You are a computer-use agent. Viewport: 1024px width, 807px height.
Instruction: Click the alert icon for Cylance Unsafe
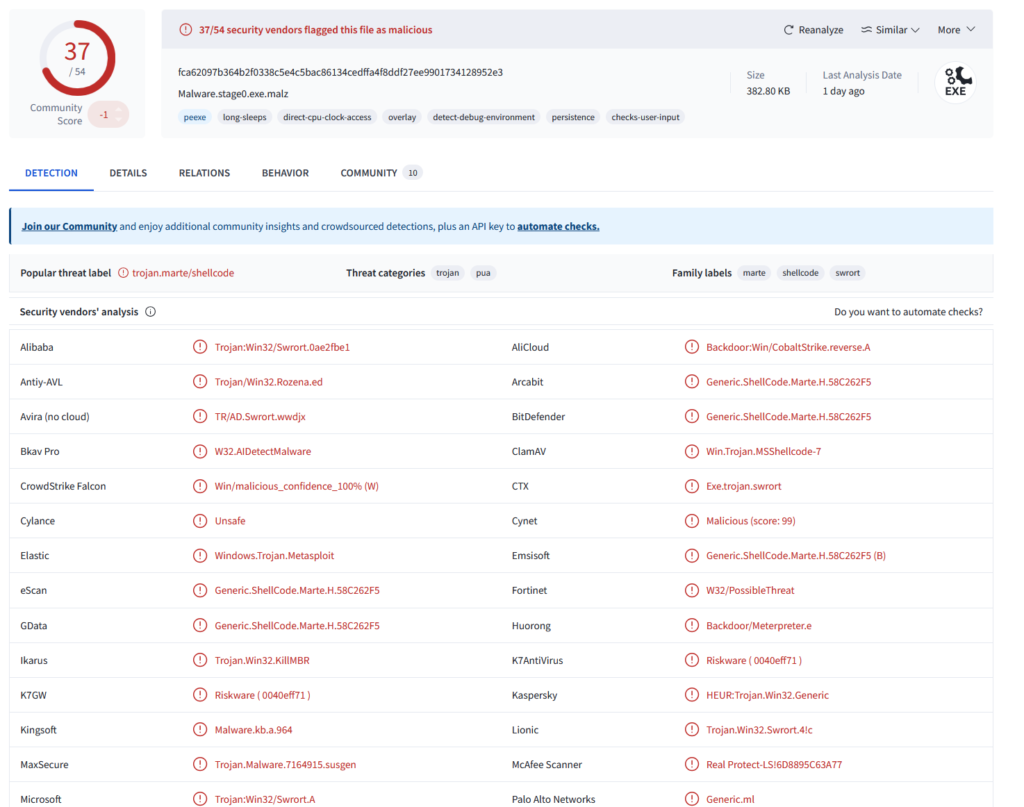point(200,520)
